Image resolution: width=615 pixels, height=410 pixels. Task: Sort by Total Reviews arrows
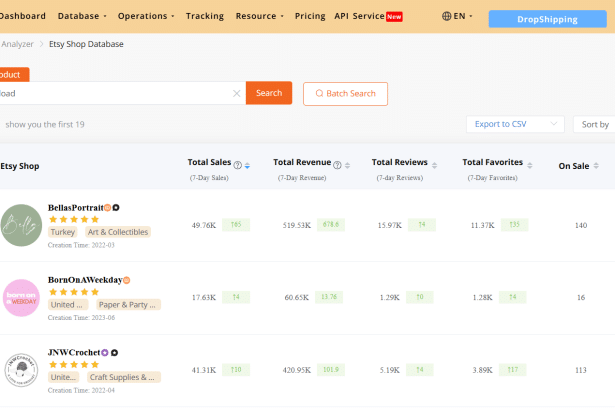tap(435, 166)
